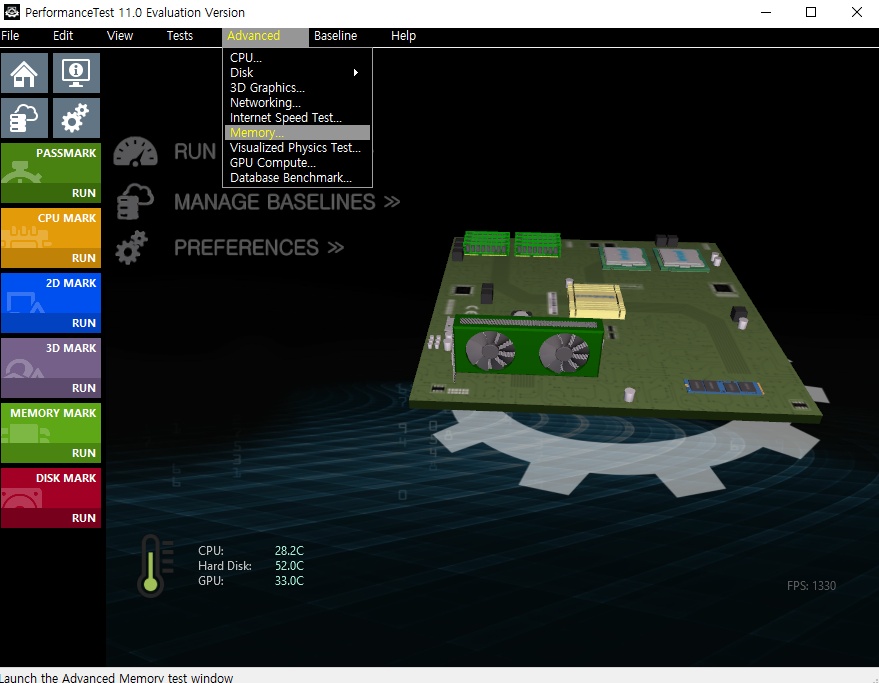Click the cloud database icon beside Manage Baselines

135,201
